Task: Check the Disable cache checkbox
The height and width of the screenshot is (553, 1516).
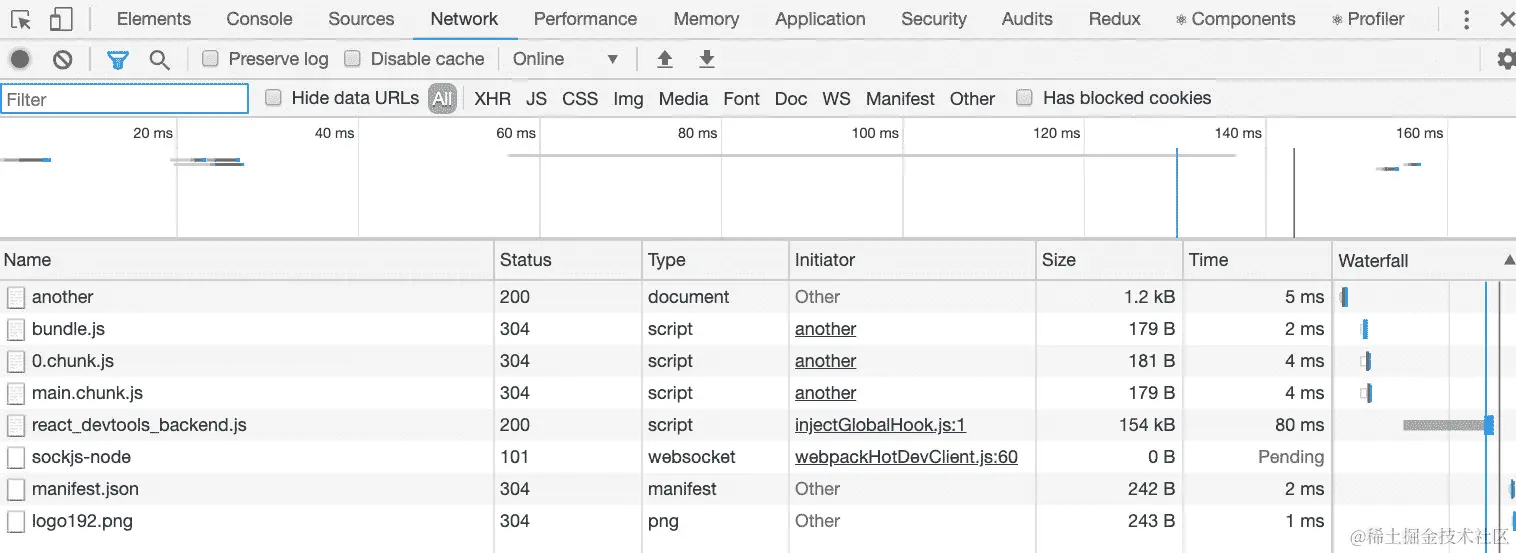Action: (x=352, y=59)
